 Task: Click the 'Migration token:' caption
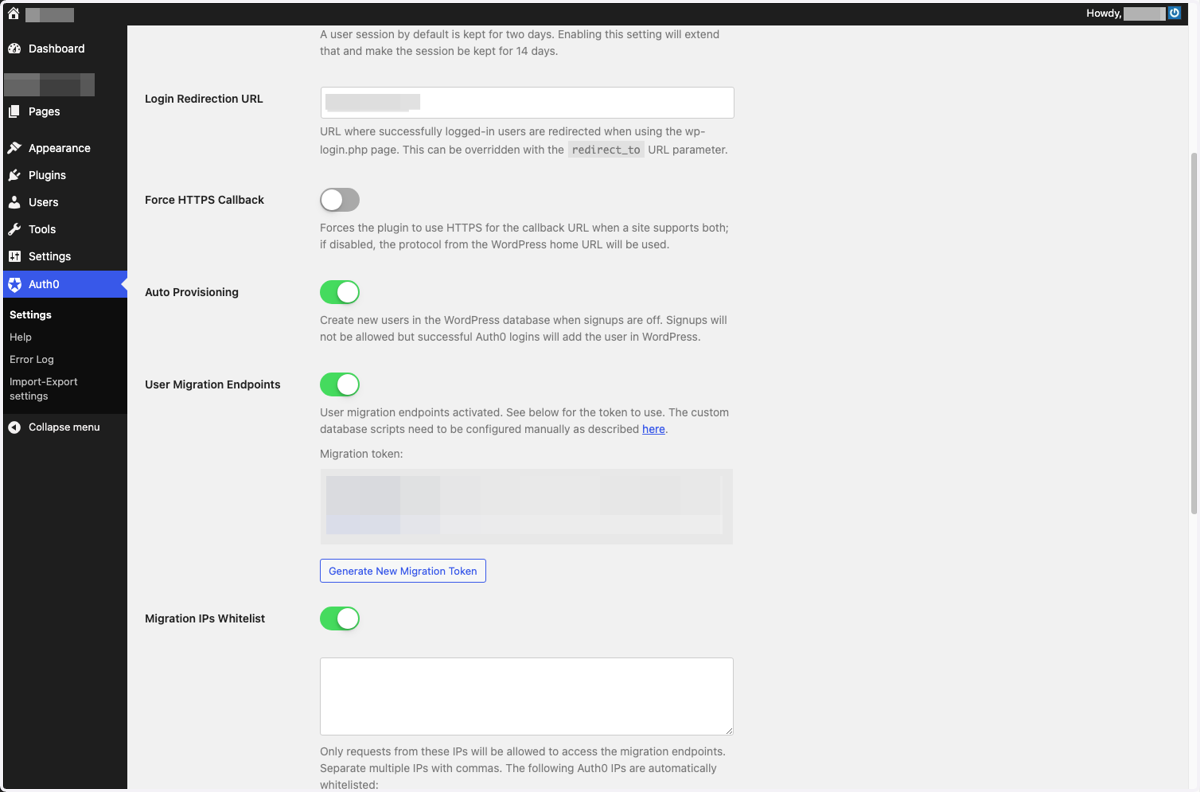pyautogui.click(x=361, y=454)
